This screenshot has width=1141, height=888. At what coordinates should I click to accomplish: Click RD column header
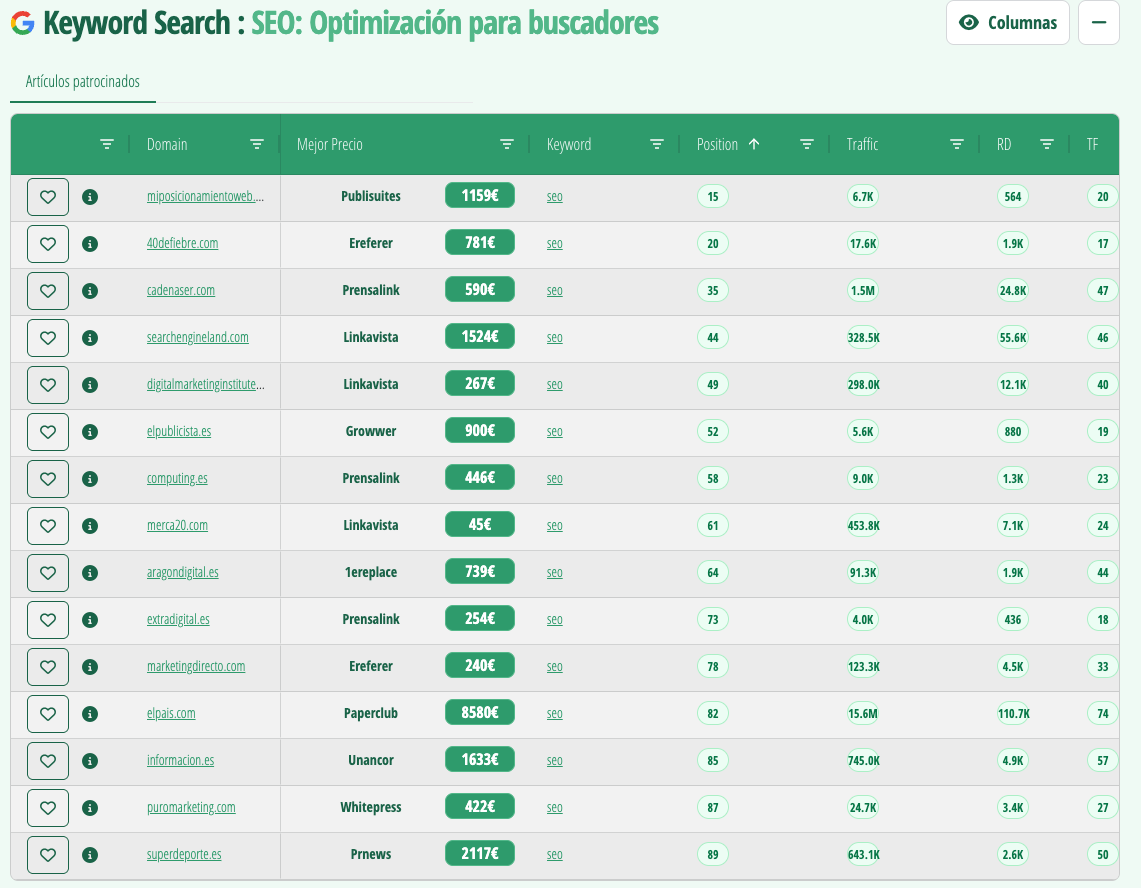[x=1004, y=144]
